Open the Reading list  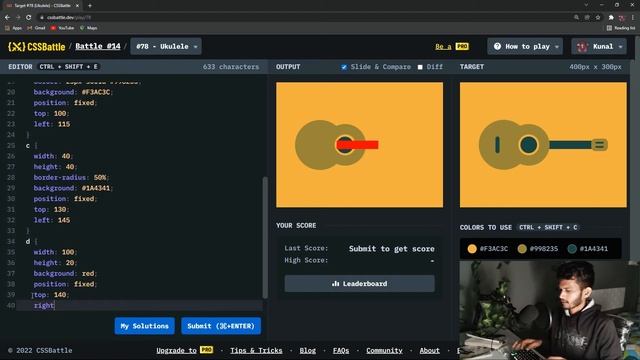coord(621,28)
